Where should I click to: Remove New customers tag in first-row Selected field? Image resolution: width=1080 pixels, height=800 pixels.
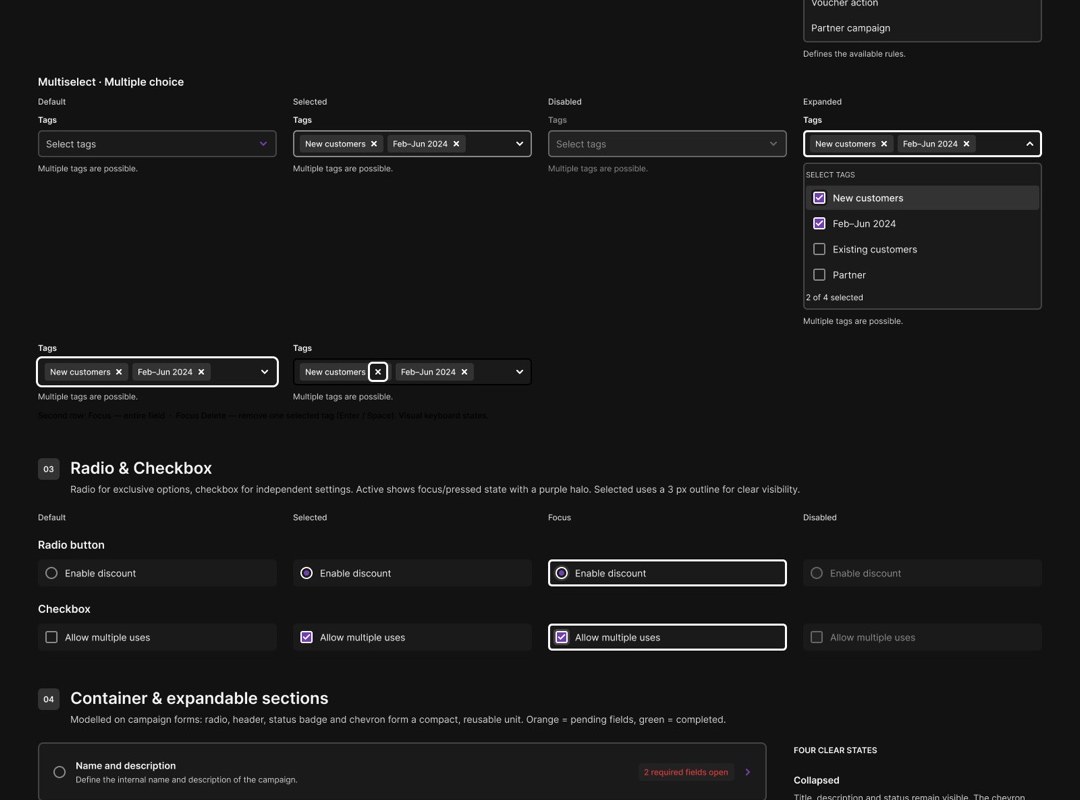point(374,144)
